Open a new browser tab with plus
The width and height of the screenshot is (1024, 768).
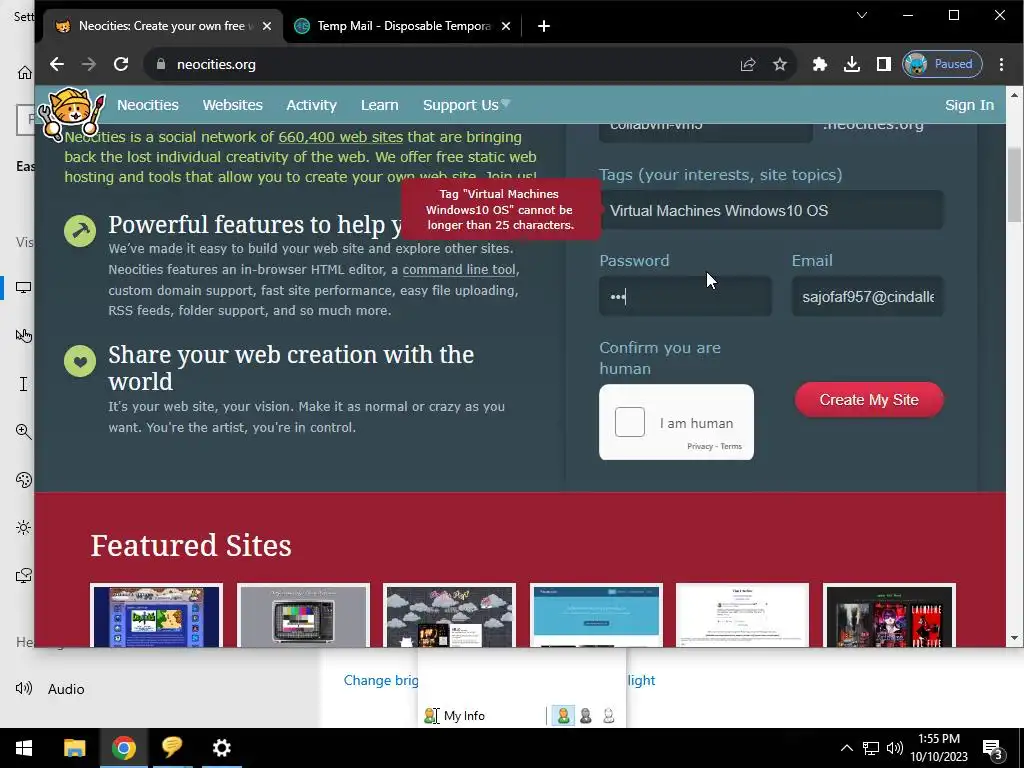point(543,26)
